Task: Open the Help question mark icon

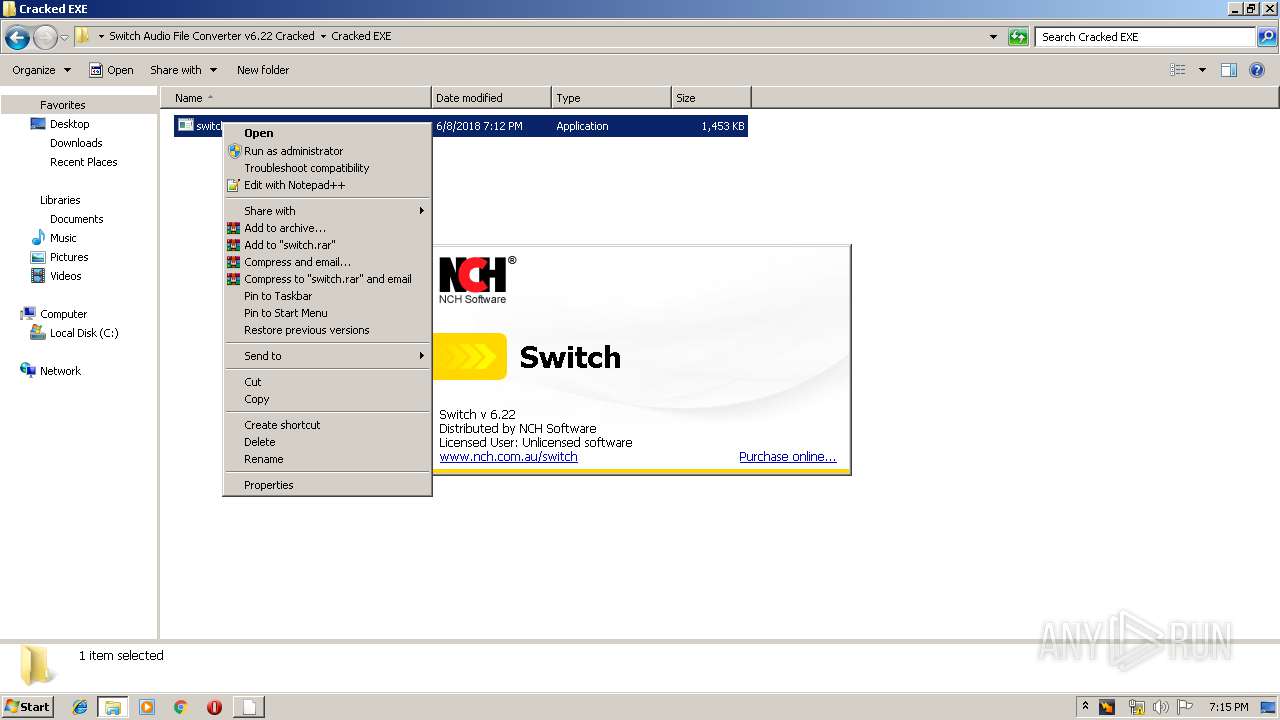Action: click(1257, 70)
